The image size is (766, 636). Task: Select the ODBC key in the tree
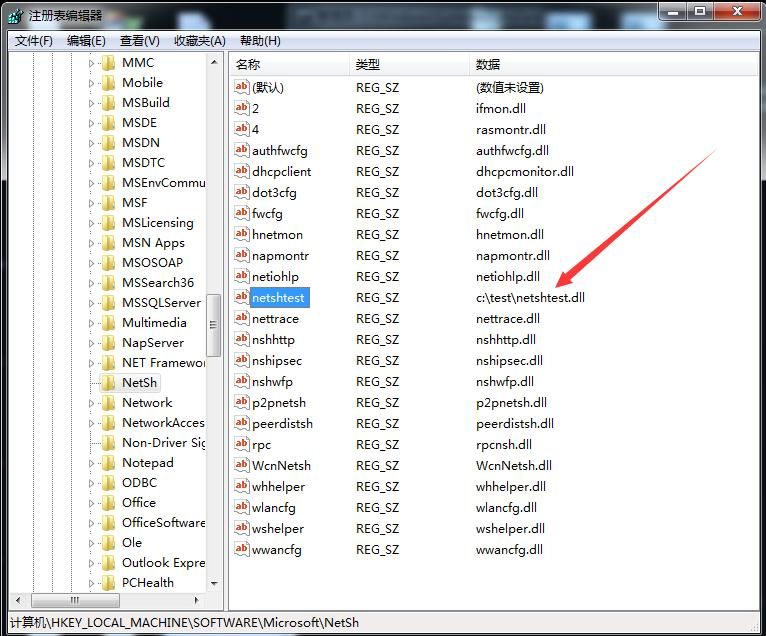[140, 483]
